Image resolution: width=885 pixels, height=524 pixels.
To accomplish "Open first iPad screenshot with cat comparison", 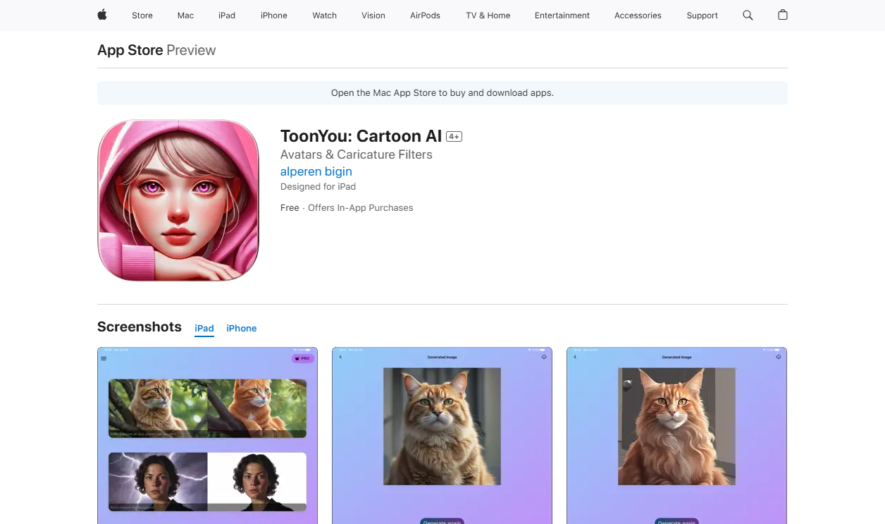I will (208, 435).
